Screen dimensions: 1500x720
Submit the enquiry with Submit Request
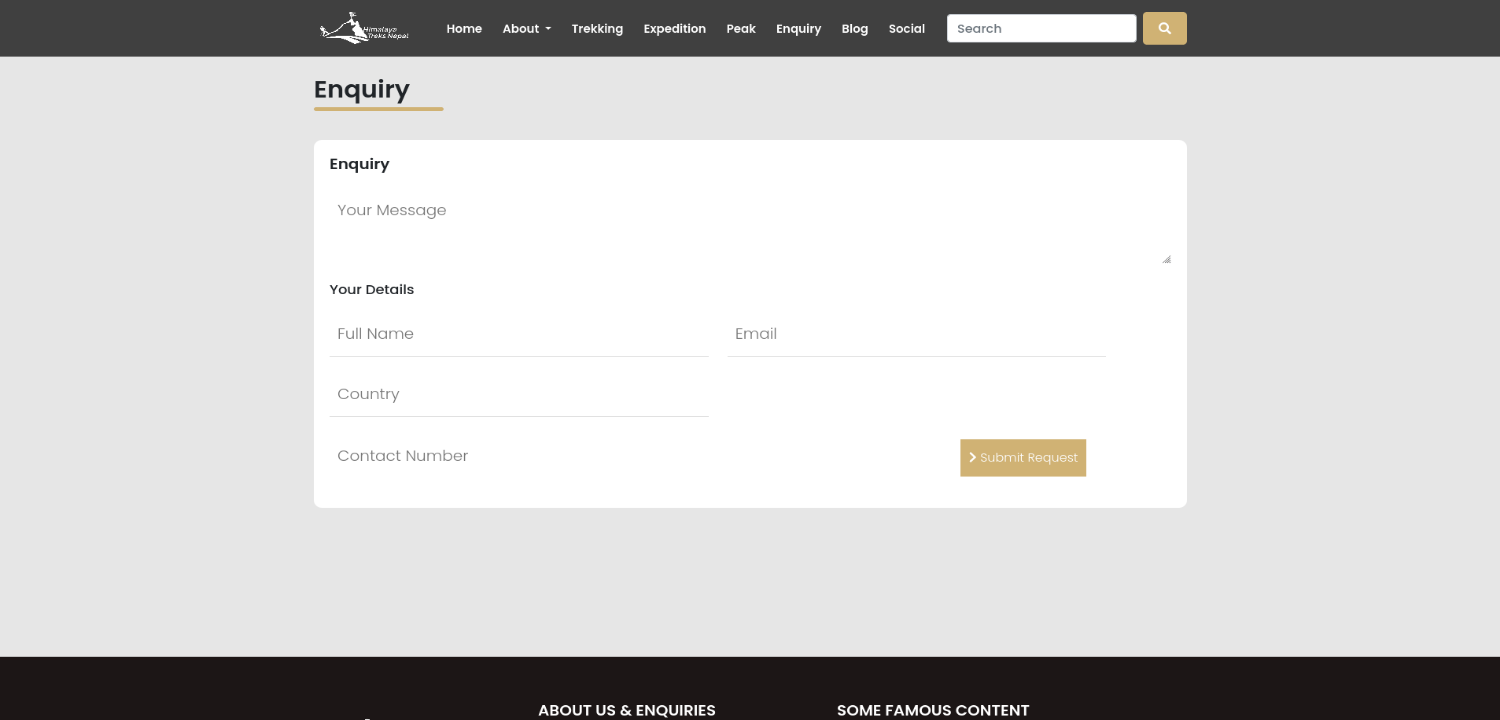pos(1023,458)
